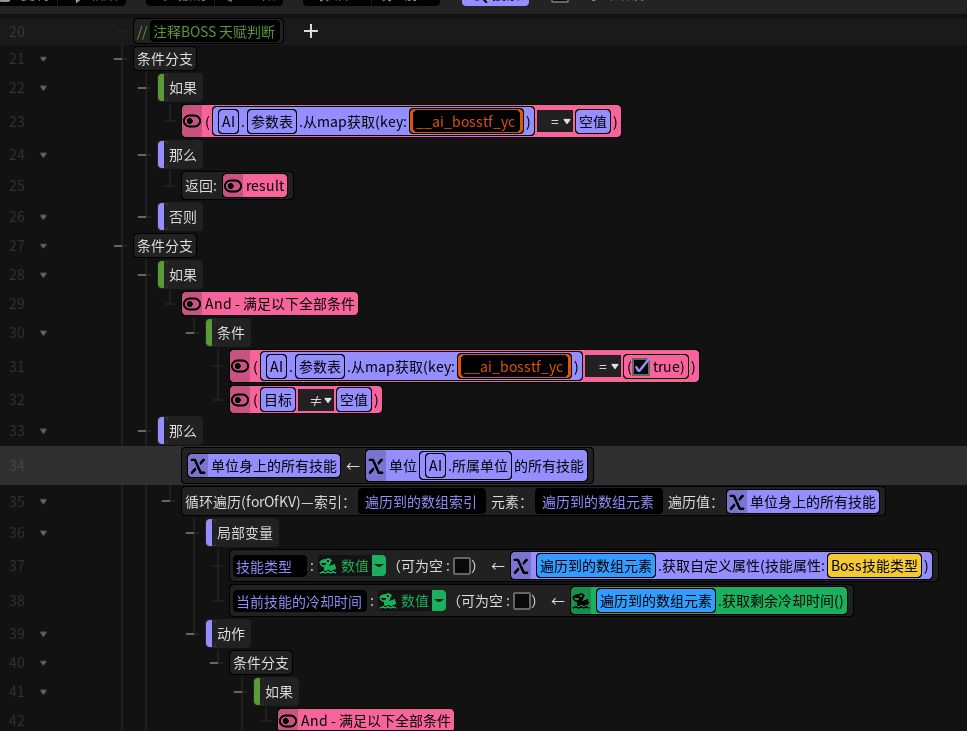967x731 pixels.
Task: Edit the __ai_bosstf_yc key on line 23
Action: click(467, 122)
